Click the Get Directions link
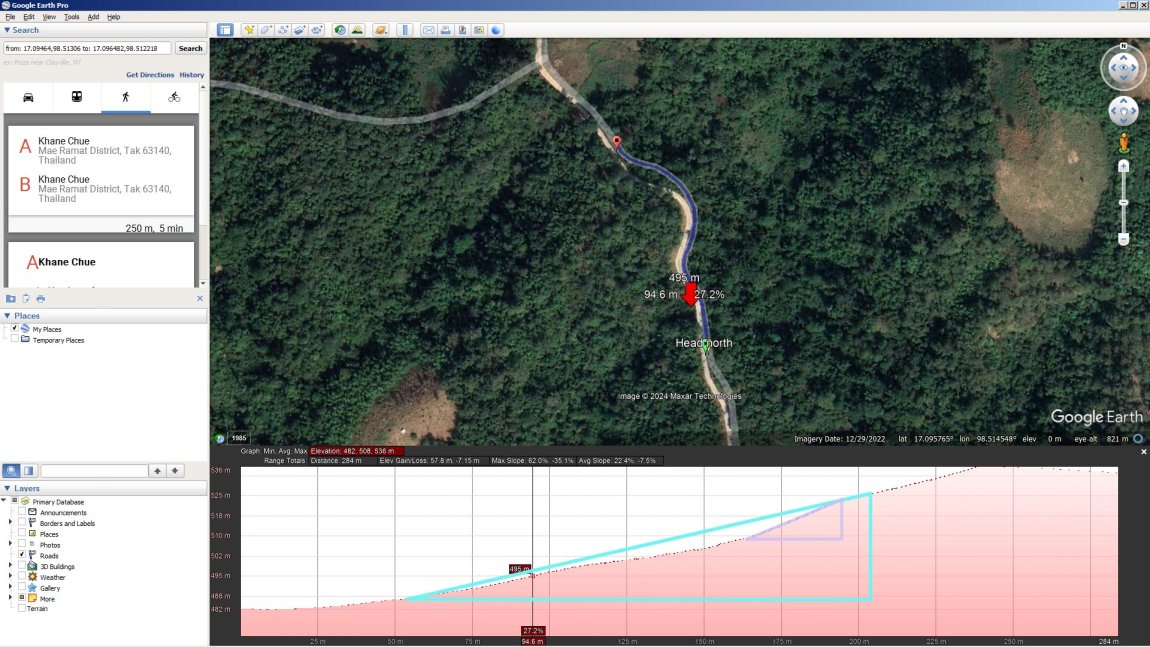The width and height of the screenshot is (1150, 647). coord(150,75)
